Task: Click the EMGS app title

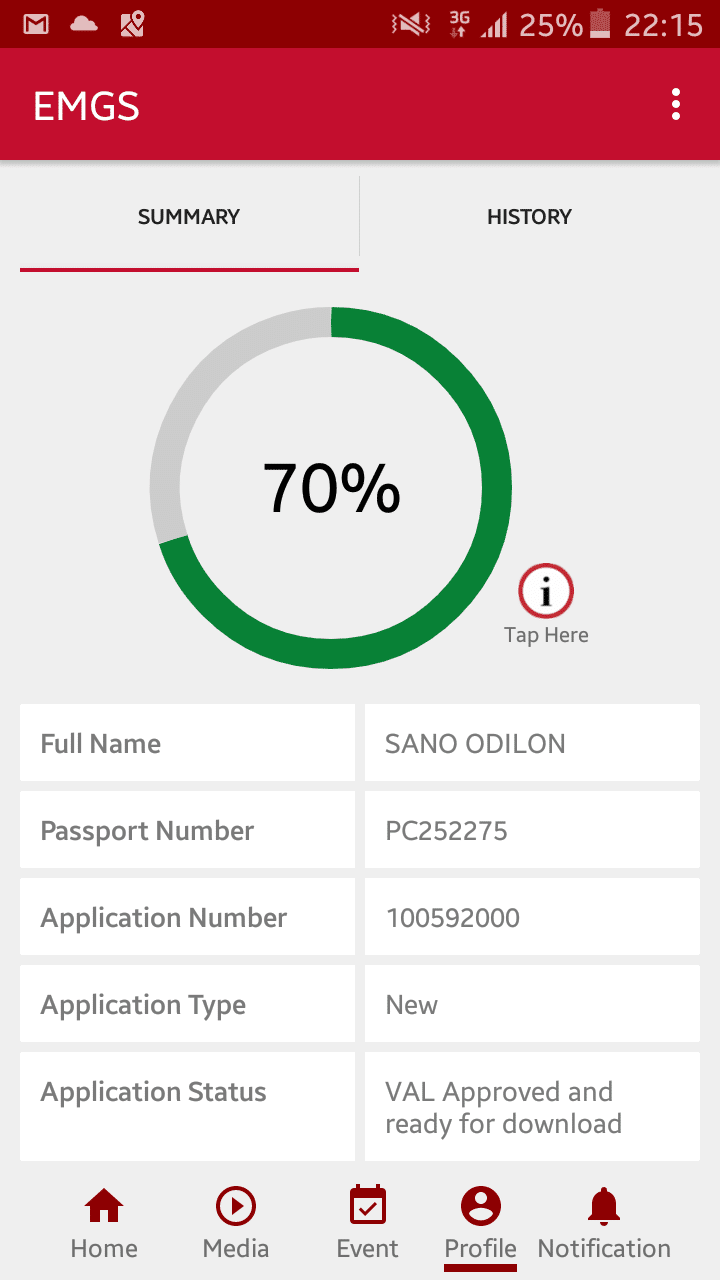Action: click(x=86, y=106)
